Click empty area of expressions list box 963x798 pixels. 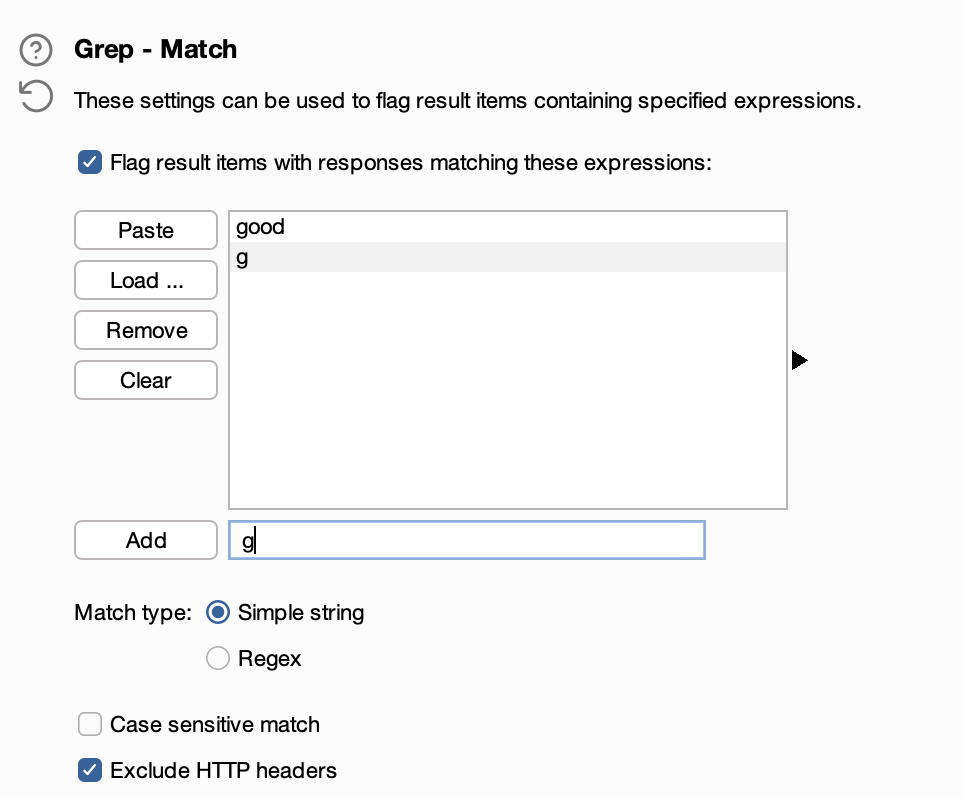(508, 389)
